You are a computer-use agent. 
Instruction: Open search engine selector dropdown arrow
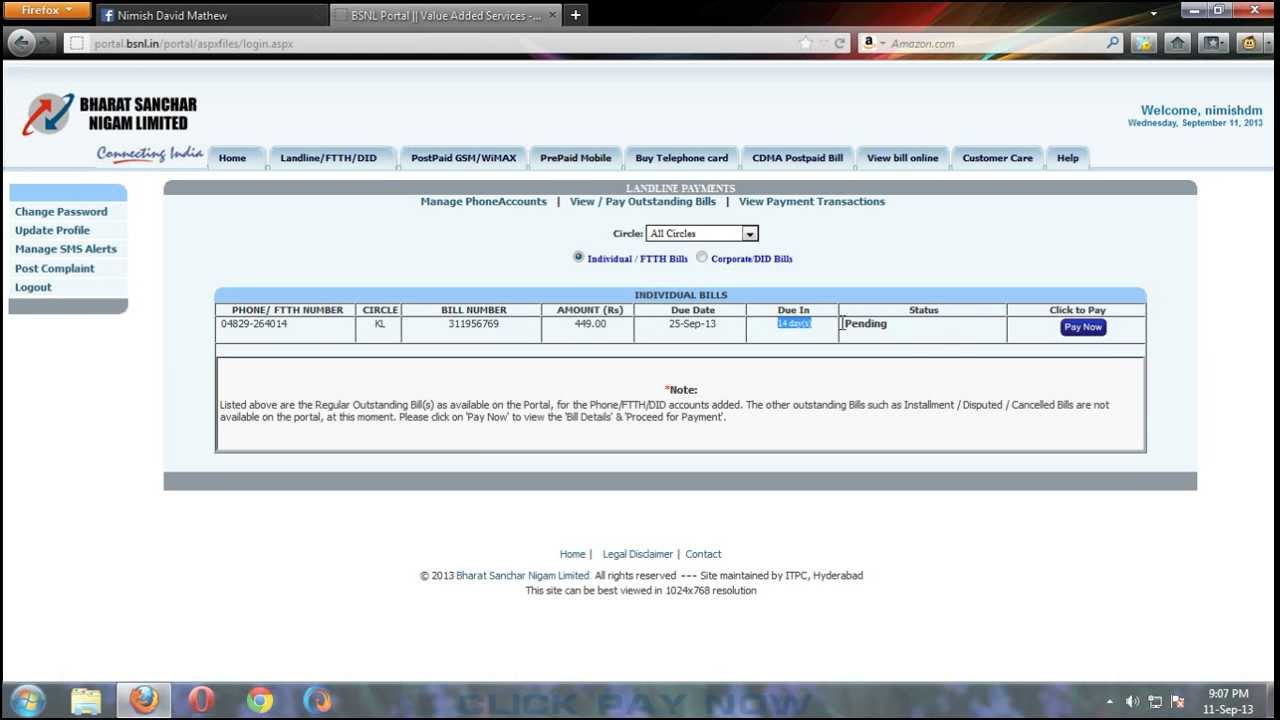pyautogui.click(x=883, y=44)
